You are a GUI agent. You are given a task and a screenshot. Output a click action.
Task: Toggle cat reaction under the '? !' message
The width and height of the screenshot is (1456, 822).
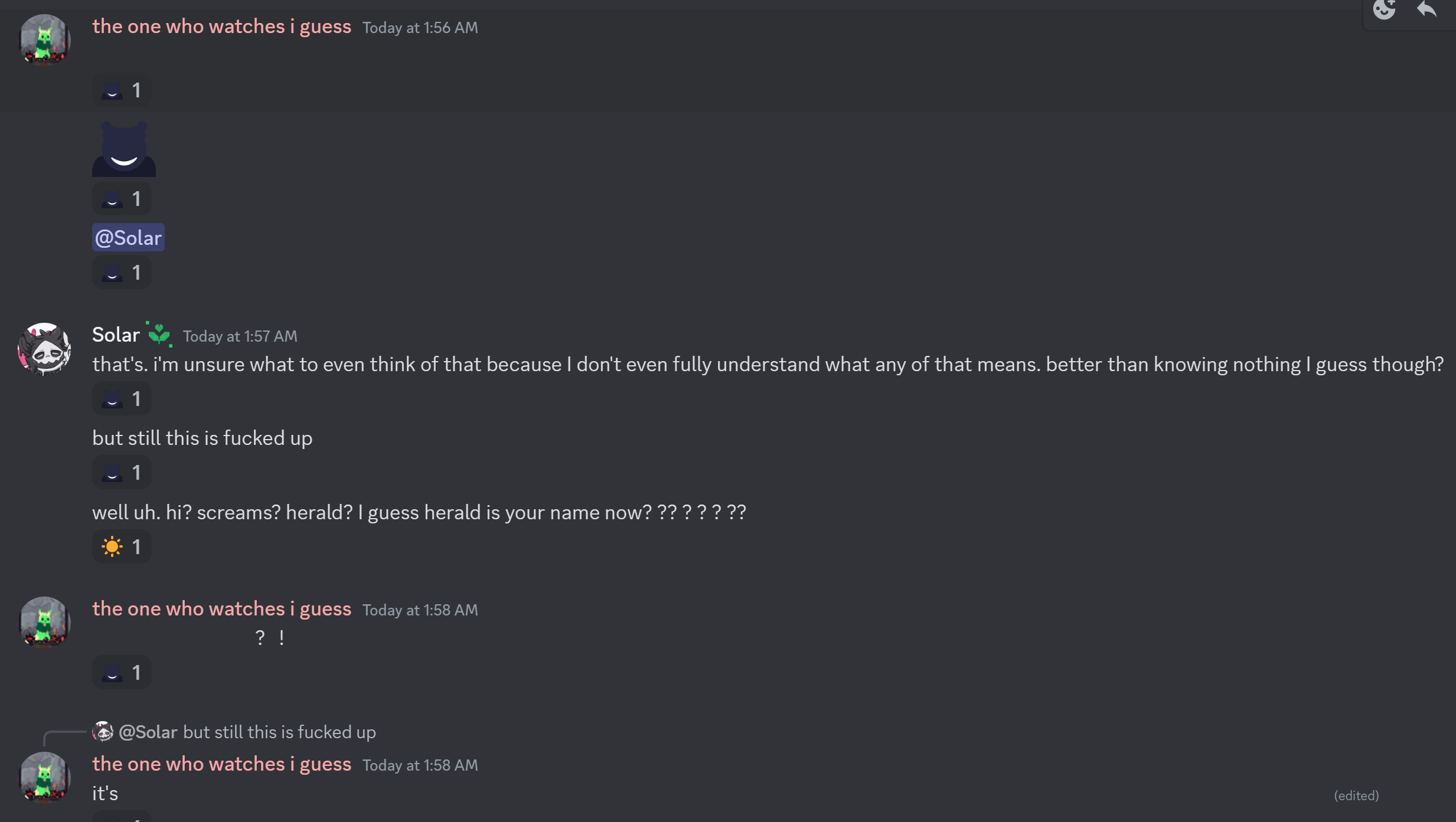click(x=122, y=673)
